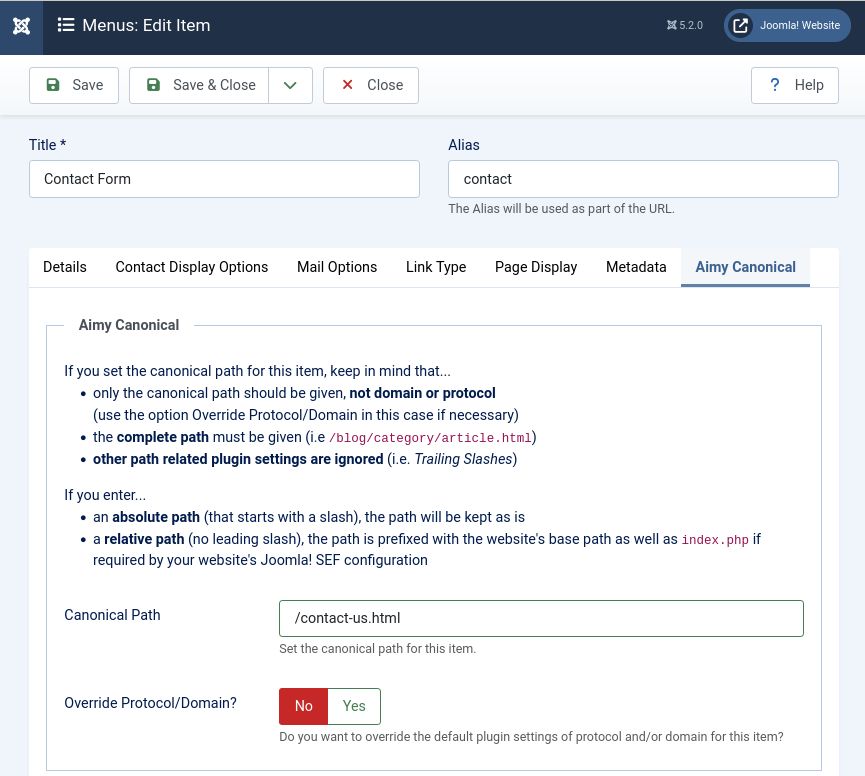Set Override Protocol/Domain to Yes
This screenshot has width=865, height=776.
click(354, 706)
